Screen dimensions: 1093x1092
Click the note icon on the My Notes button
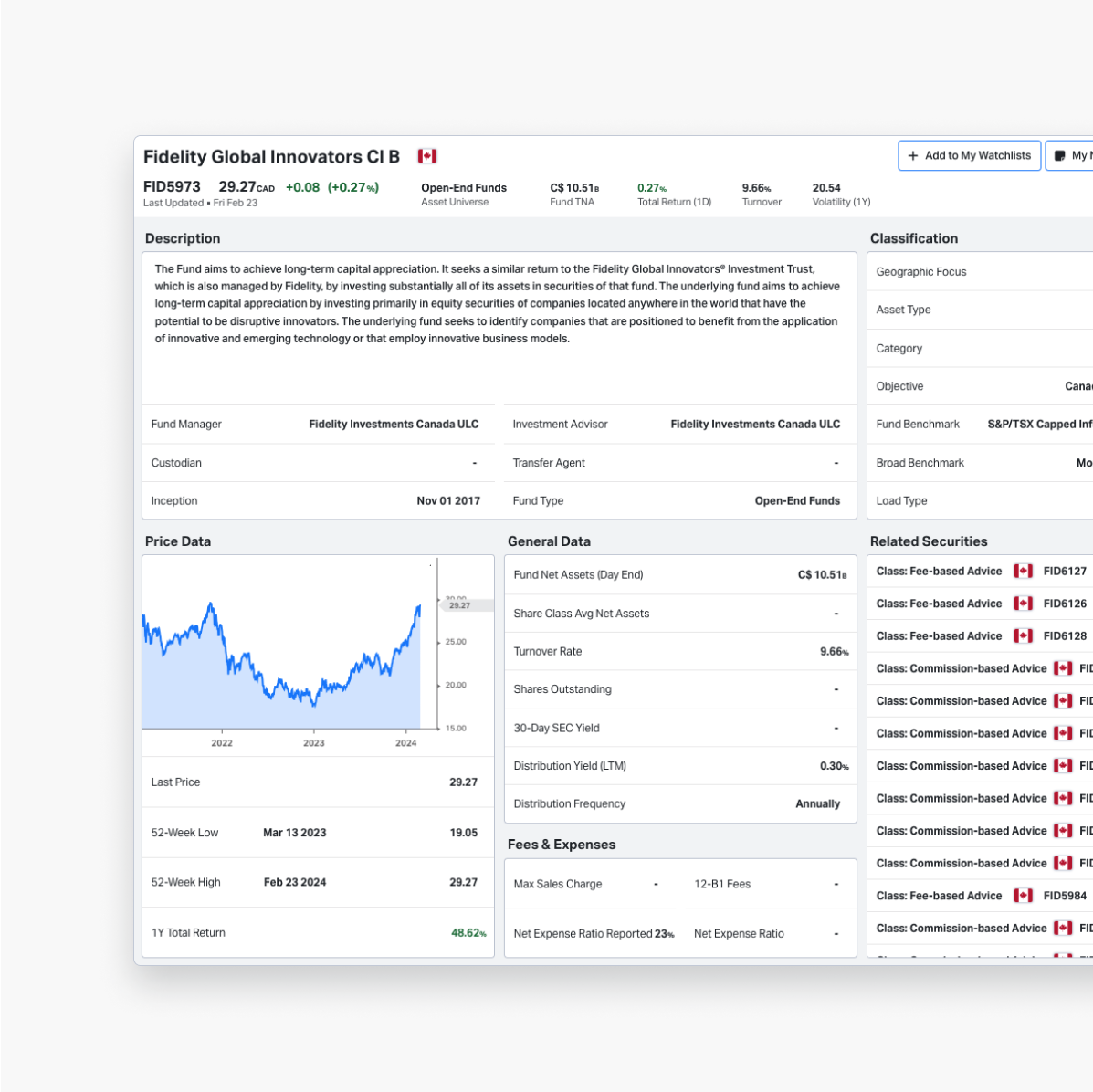(1060, 156)
